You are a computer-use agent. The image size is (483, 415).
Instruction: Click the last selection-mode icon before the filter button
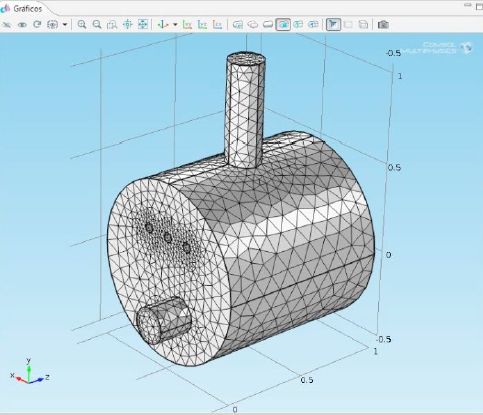click(x=313, y=25)
